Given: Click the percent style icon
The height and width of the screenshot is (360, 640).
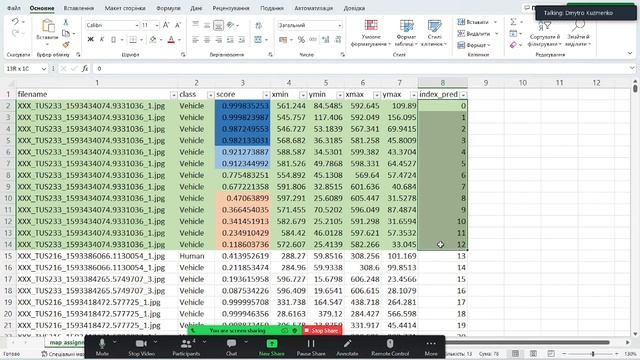Looking at the screenshot, I should point(301,40).
